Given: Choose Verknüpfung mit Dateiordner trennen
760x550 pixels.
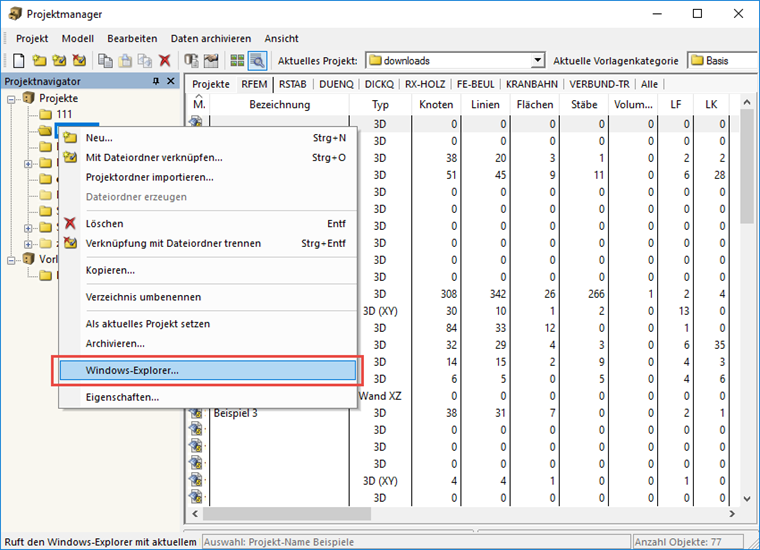Looking at the screenshot, I should point(208,243).
